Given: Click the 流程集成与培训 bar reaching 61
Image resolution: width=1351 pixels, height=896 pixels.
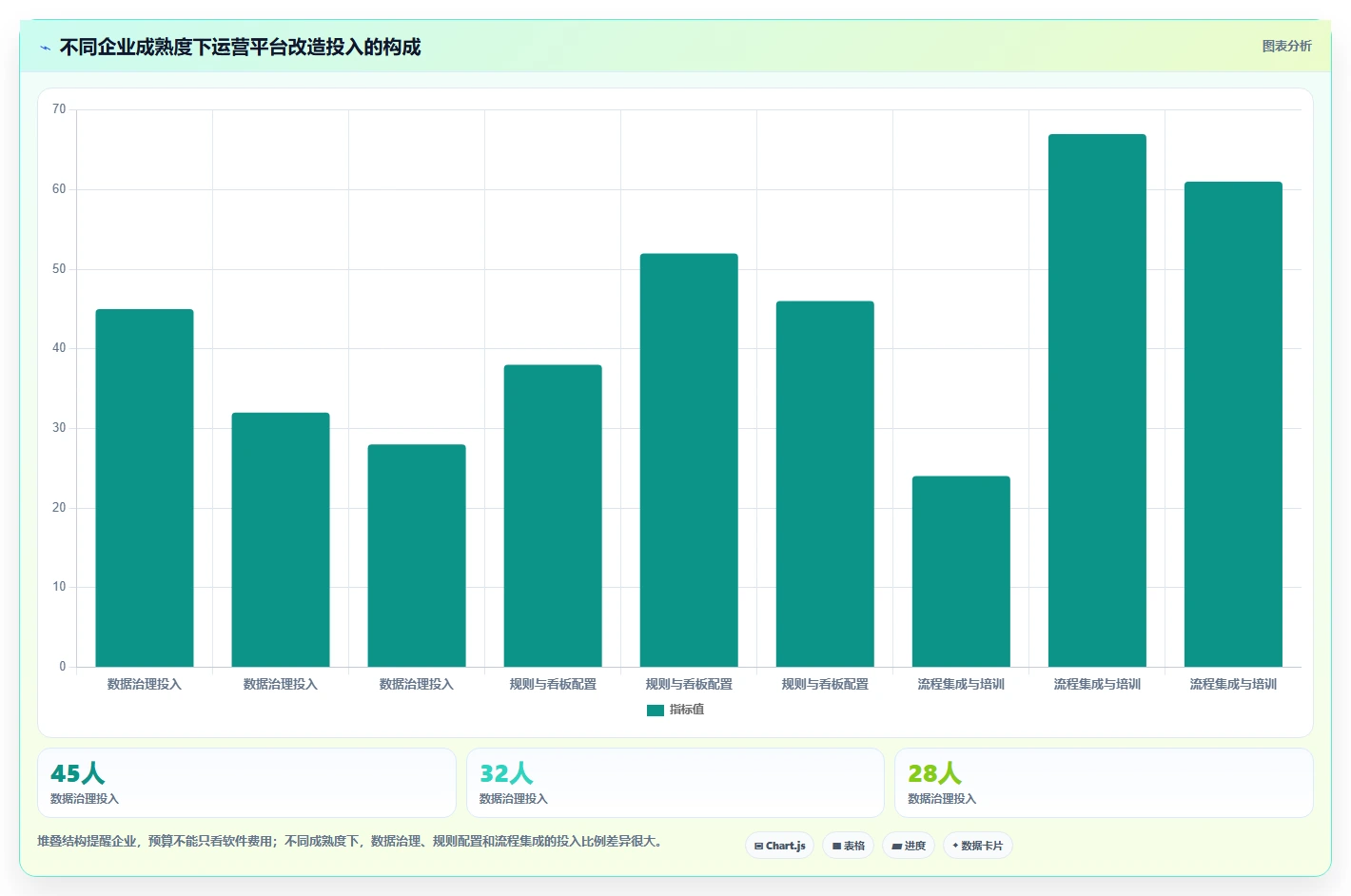Looking at the screenshot, I should (1233, 424).
